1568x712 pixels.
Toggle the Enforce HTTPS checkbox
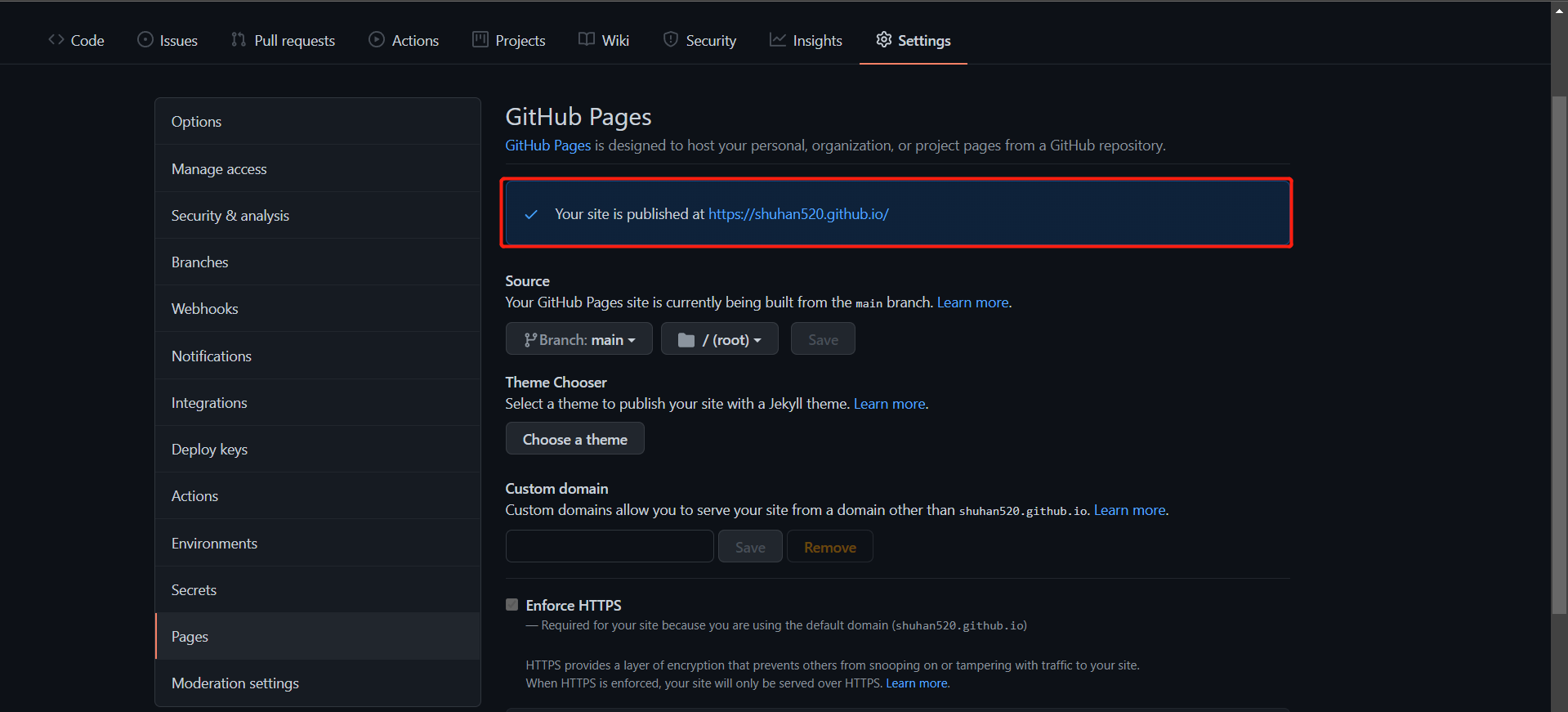coord(511,605)
